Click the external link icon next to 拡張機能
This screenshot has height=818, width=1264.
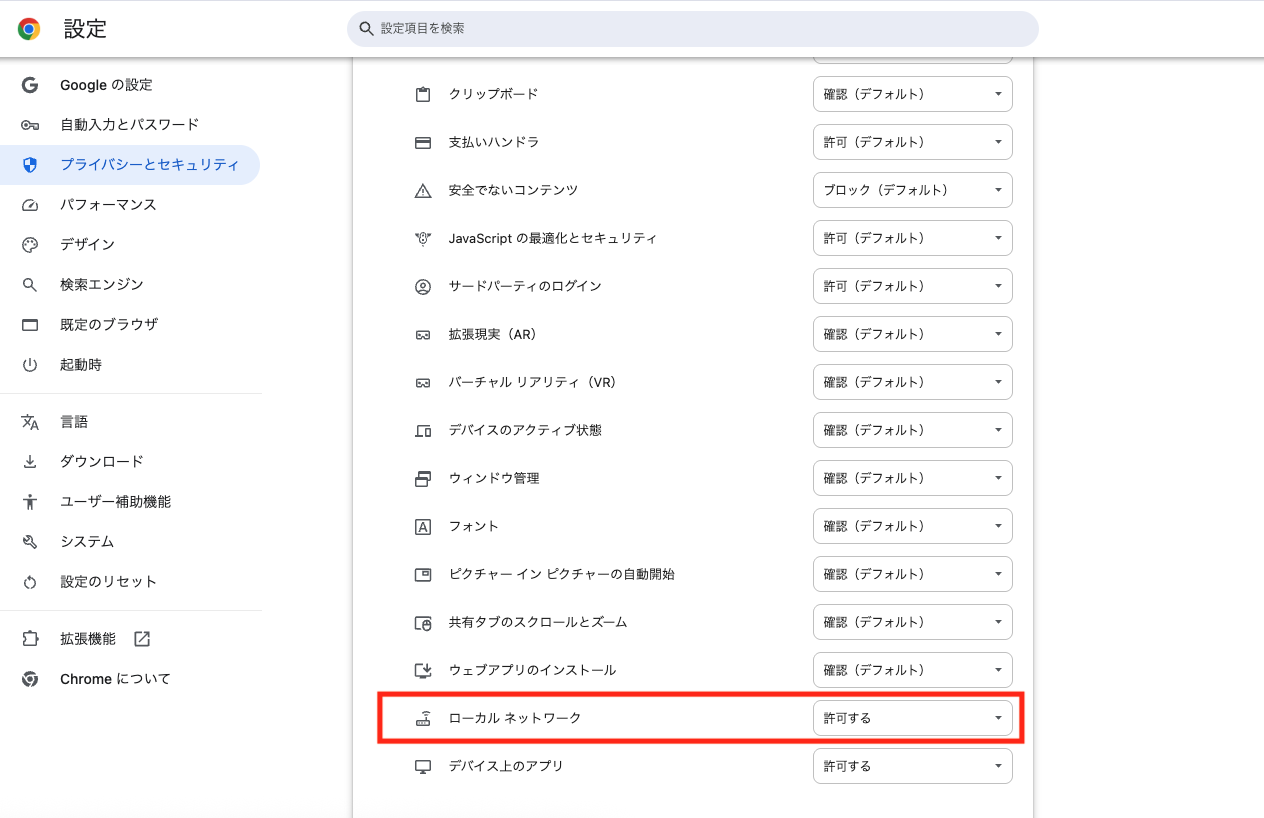click(x=142, y=639)
